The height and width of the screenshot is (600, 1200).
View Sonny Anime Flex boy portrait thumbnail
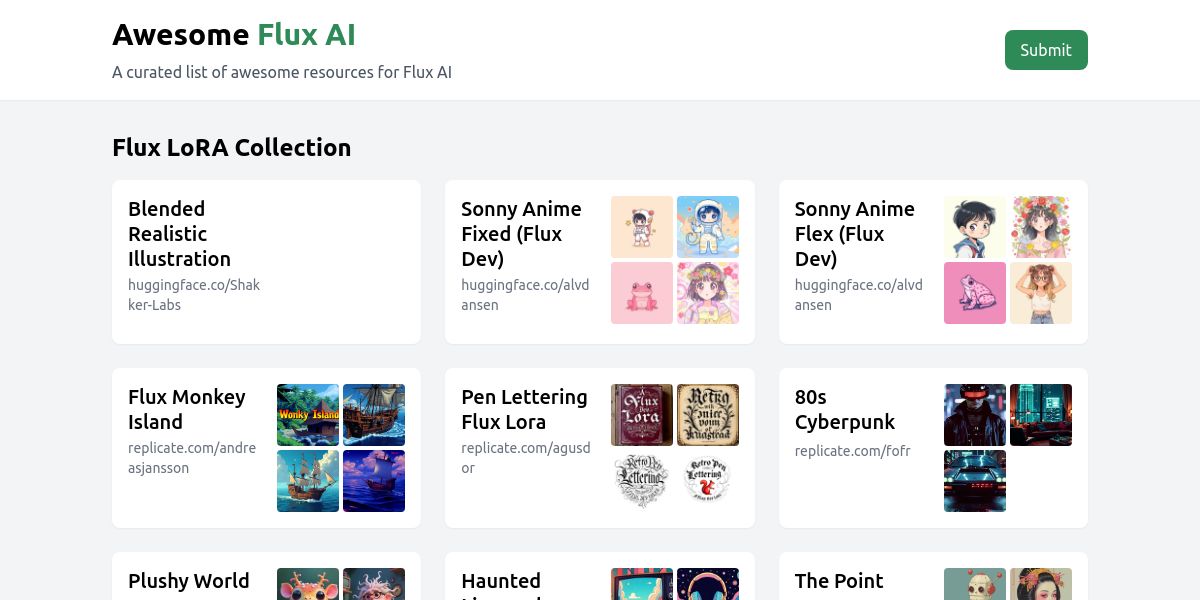[975, 227]
